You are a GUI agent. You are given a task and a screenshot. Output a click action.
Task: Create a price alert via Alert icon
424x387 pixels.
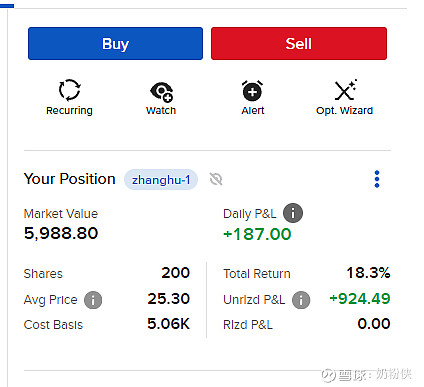coord(252,90)
